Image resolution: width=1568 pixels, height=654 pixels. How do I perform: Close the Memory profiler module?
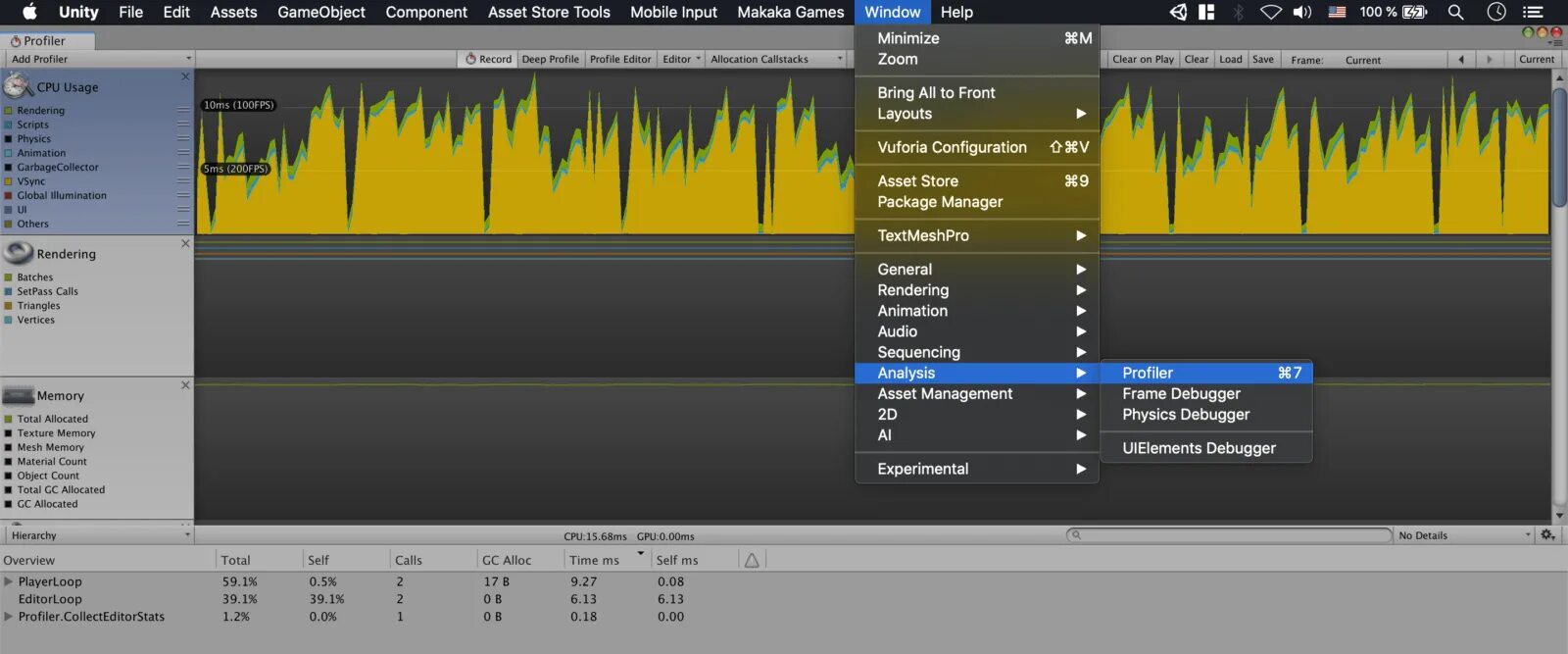(x=185, y=385)
